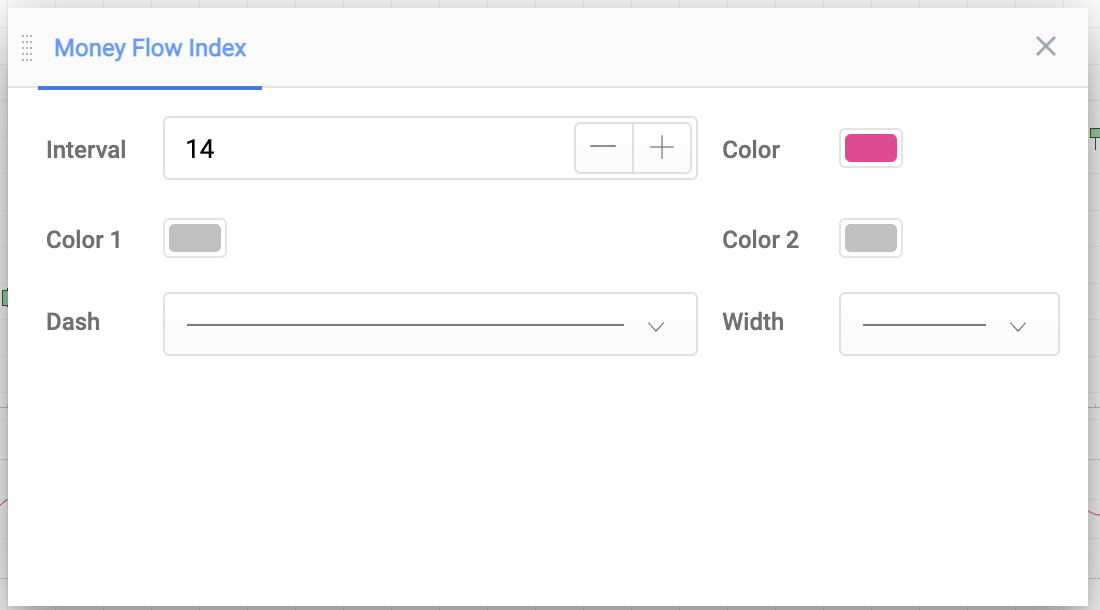Click the solid line preview in Dash
1100x610 pixels.
tap(405, 325)
